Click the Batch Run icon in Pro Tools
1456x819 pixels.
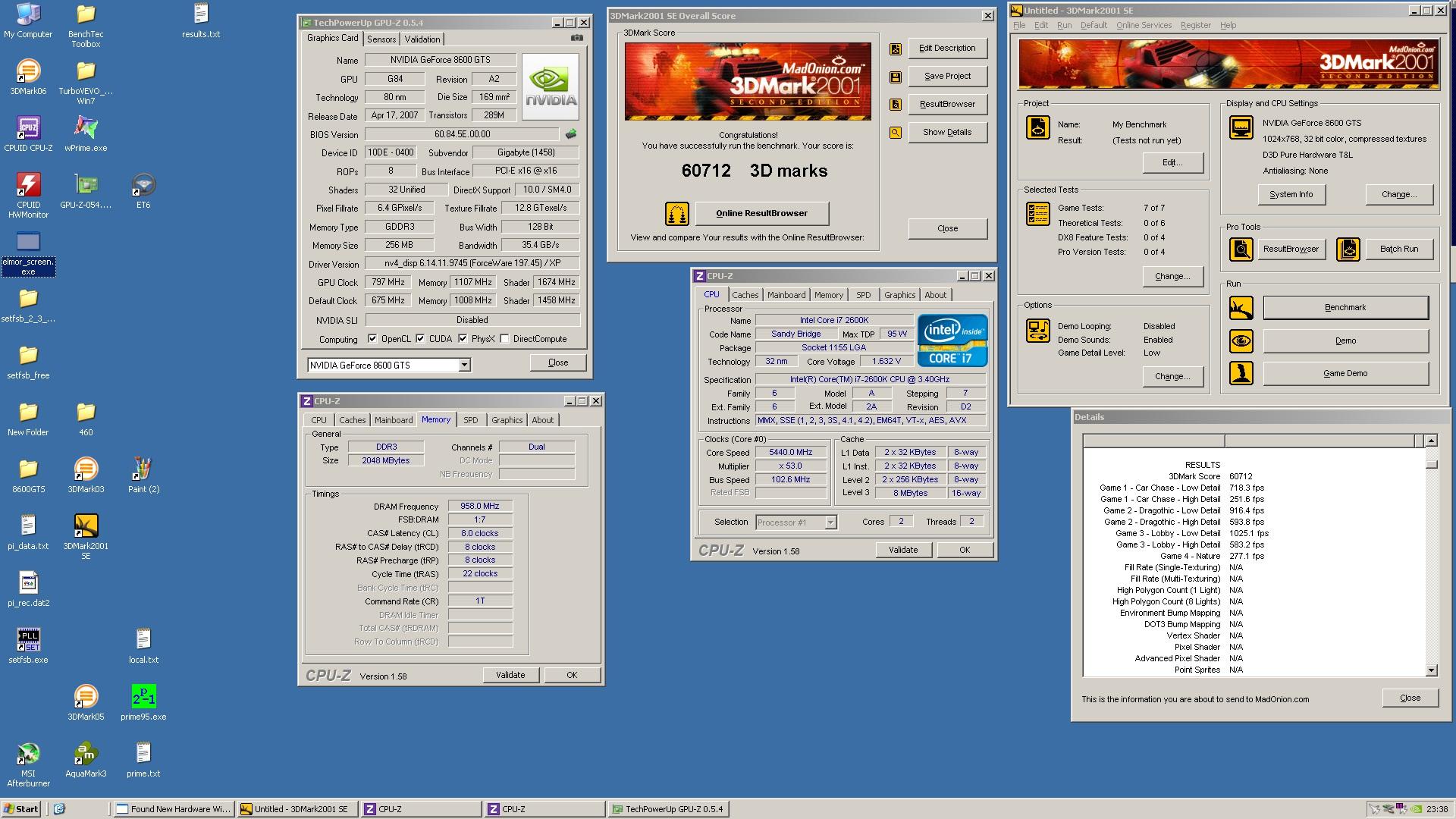(x=1348, y=249)
